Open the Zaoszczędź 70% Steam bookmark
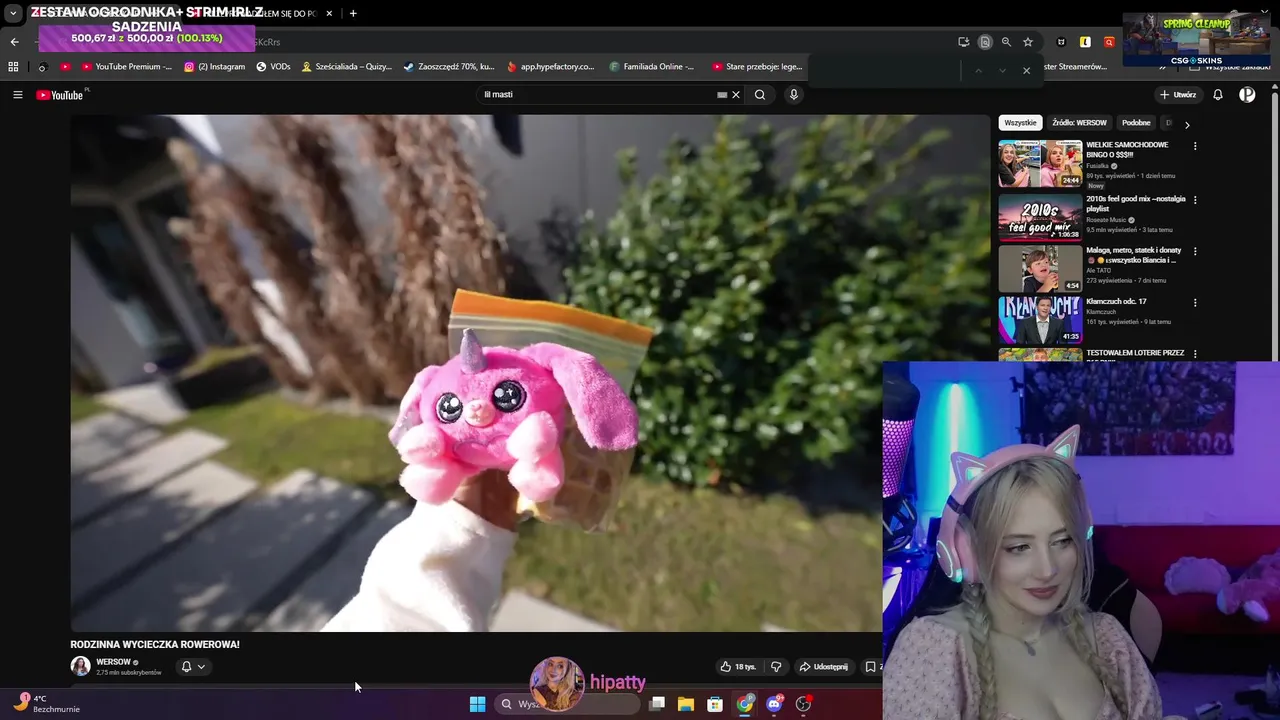The image size is (1280, 720). (x=449, y=67)
